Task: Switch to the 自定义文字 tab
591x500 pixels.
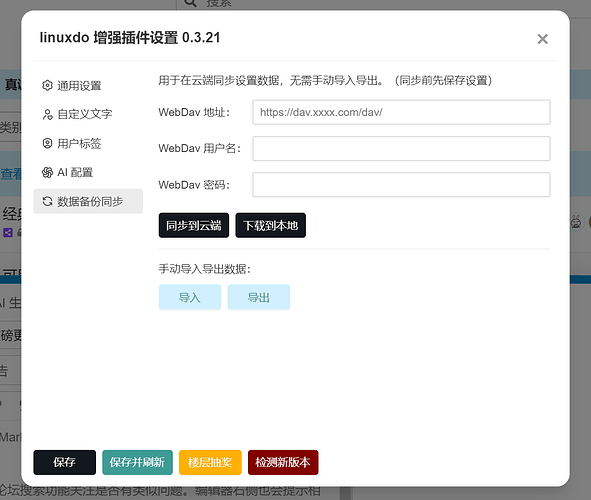Action: 88,114
